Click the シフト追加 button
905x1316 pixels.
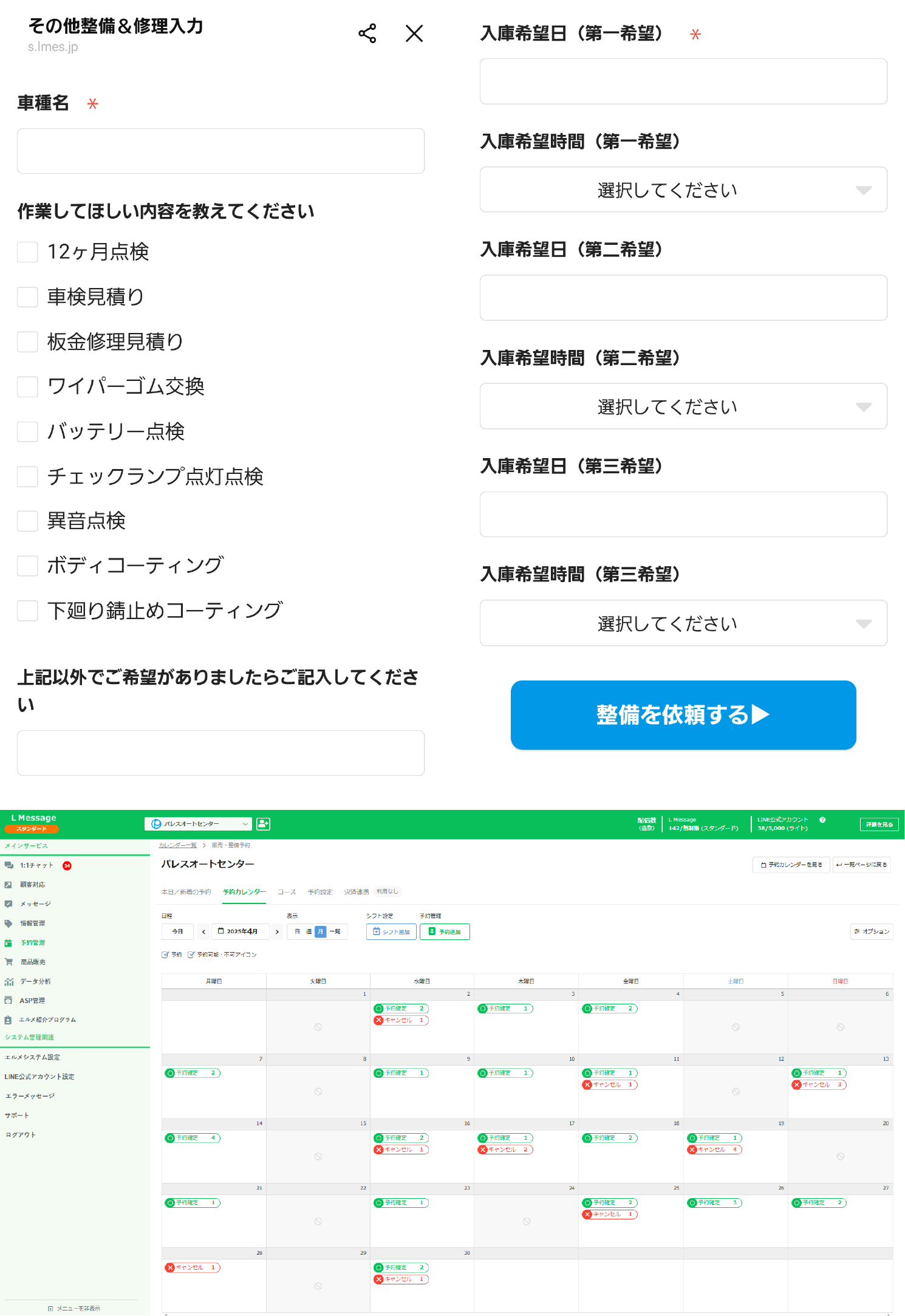(391, 931)
